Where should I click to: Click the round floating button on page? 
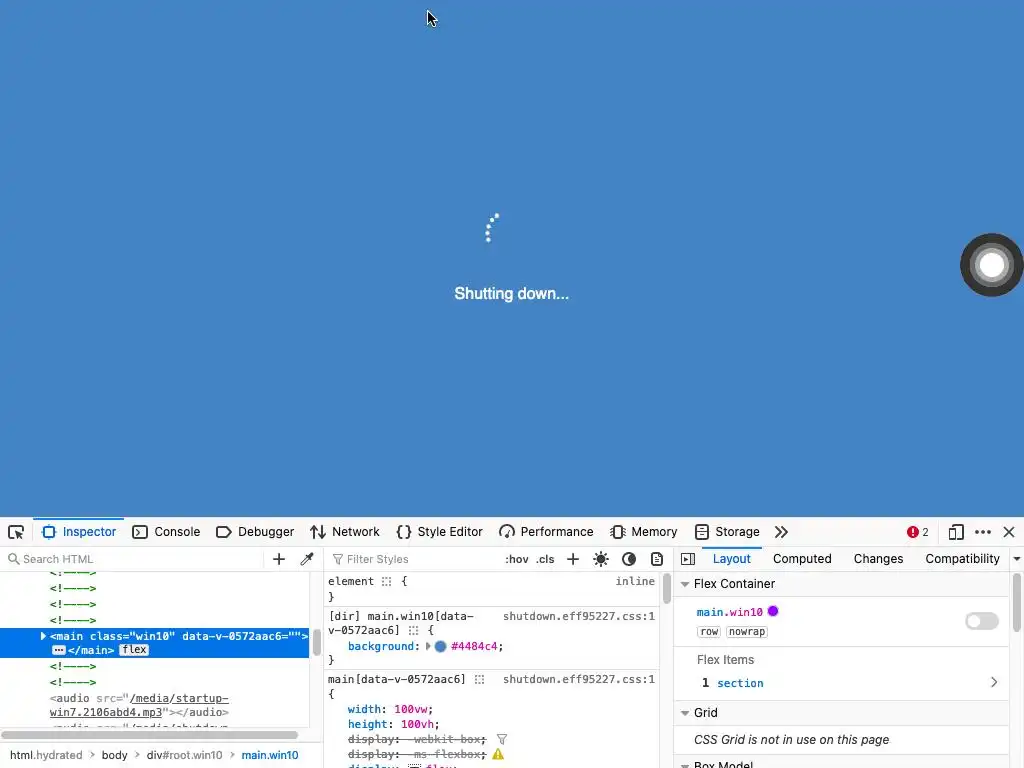tap(991, 264)
